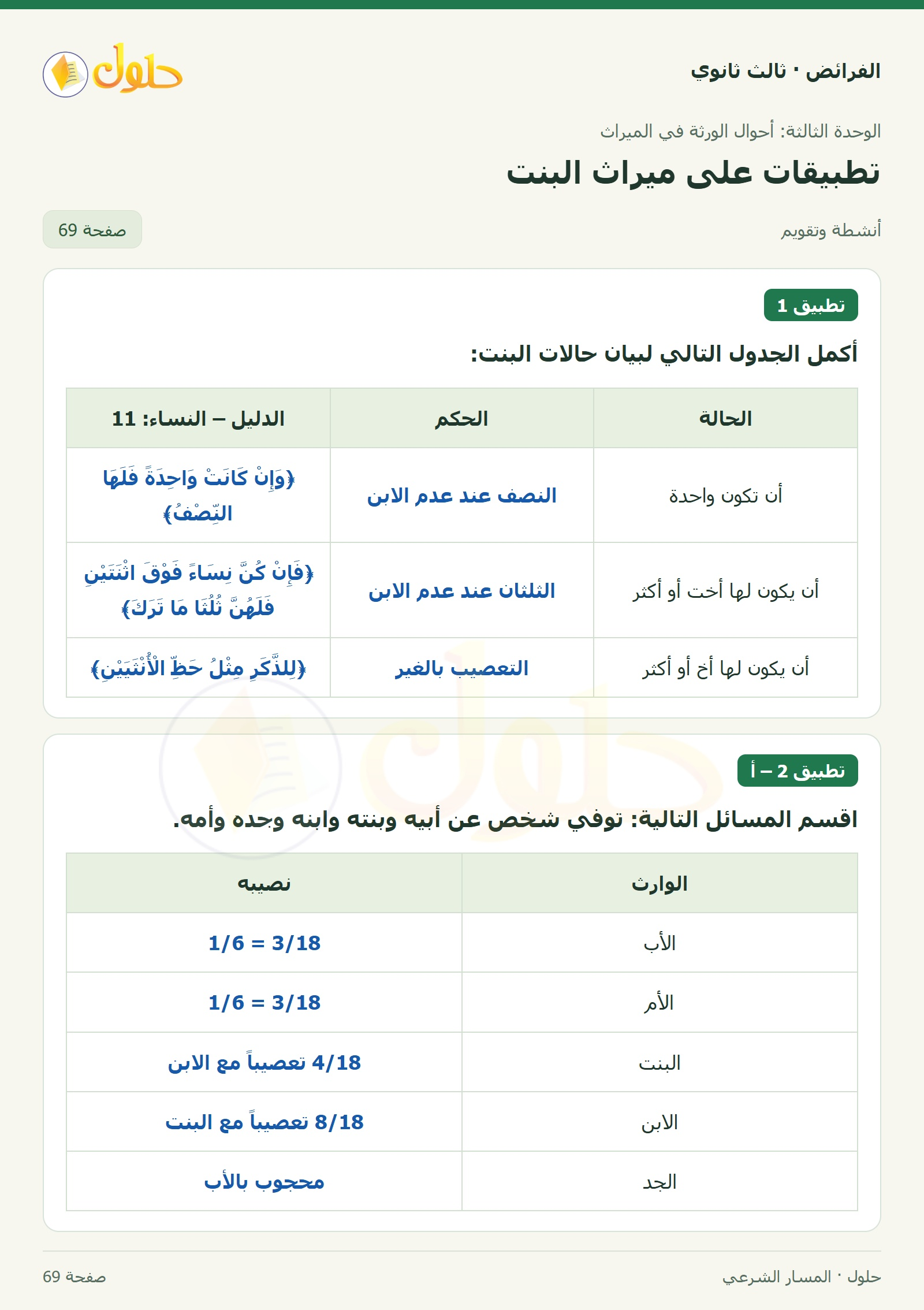Click the heir cell الأم

660,1002
